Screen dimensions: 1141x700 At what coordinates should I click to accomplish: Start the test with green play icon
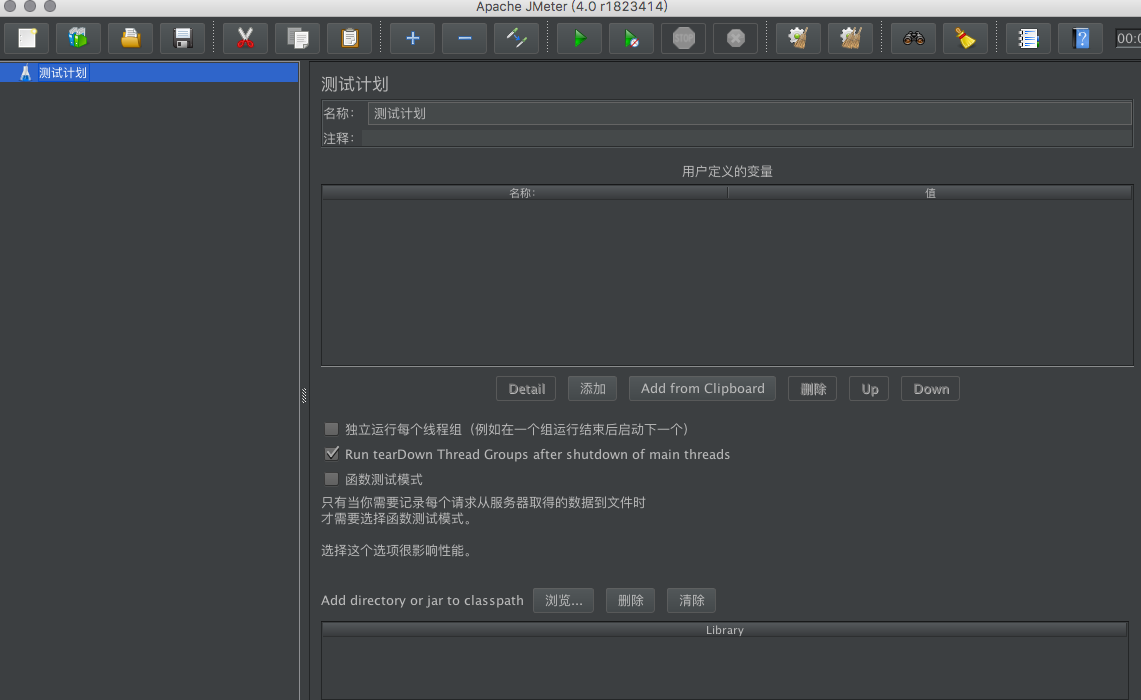coord(579,38)
